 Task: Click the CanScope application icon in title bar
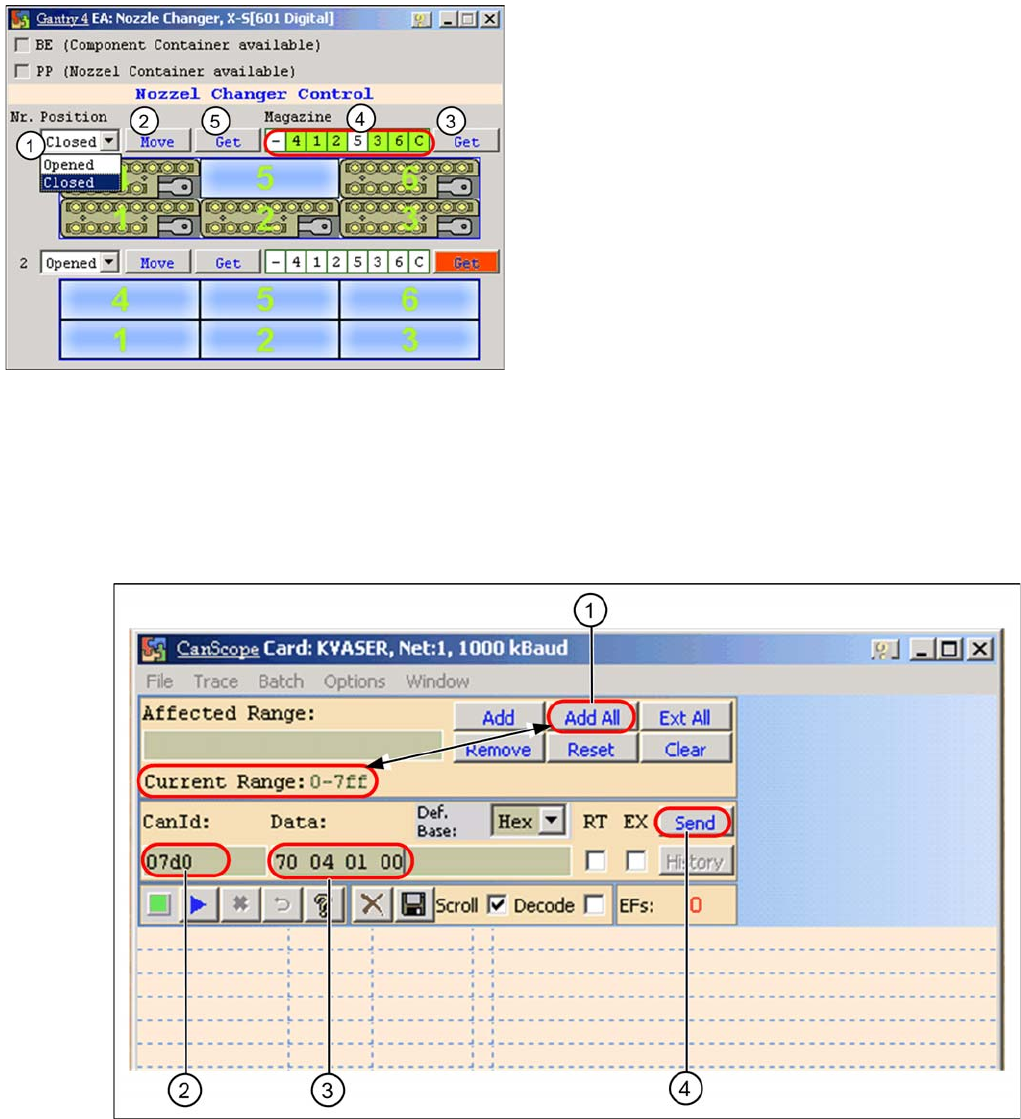[x=154, y=649]
